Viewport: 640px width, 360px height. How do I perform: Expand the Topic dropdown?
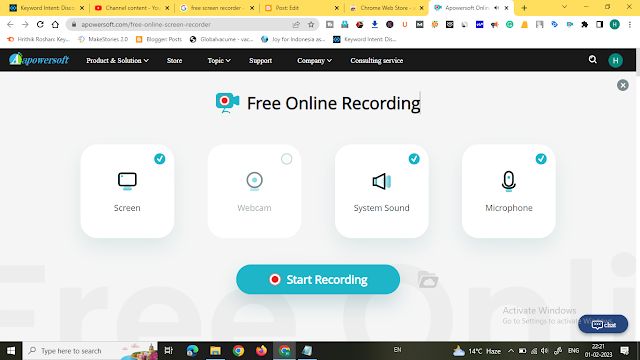219,60
